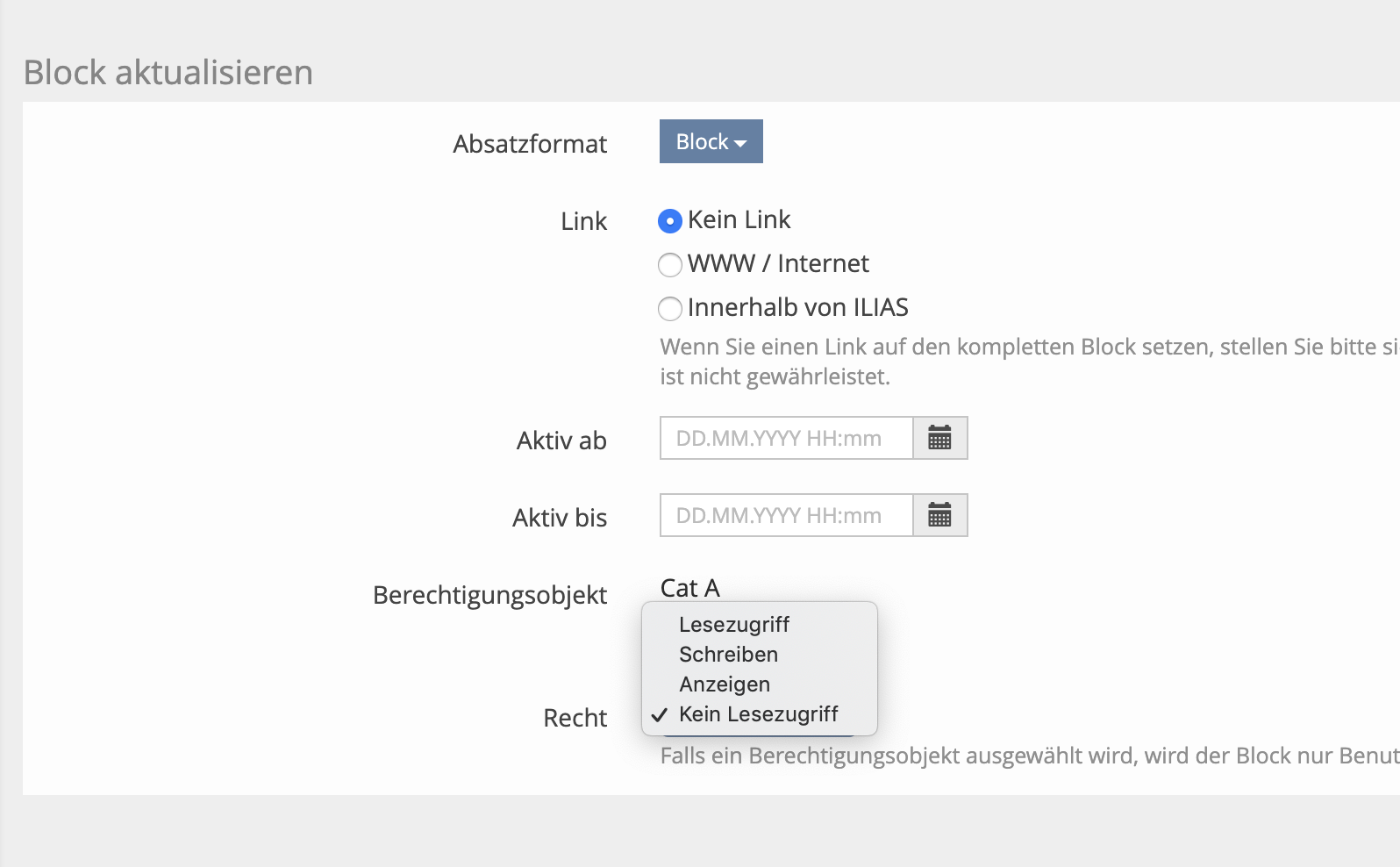
Task: Click into the Aktiv bis date field
Action: coord(786,515)
